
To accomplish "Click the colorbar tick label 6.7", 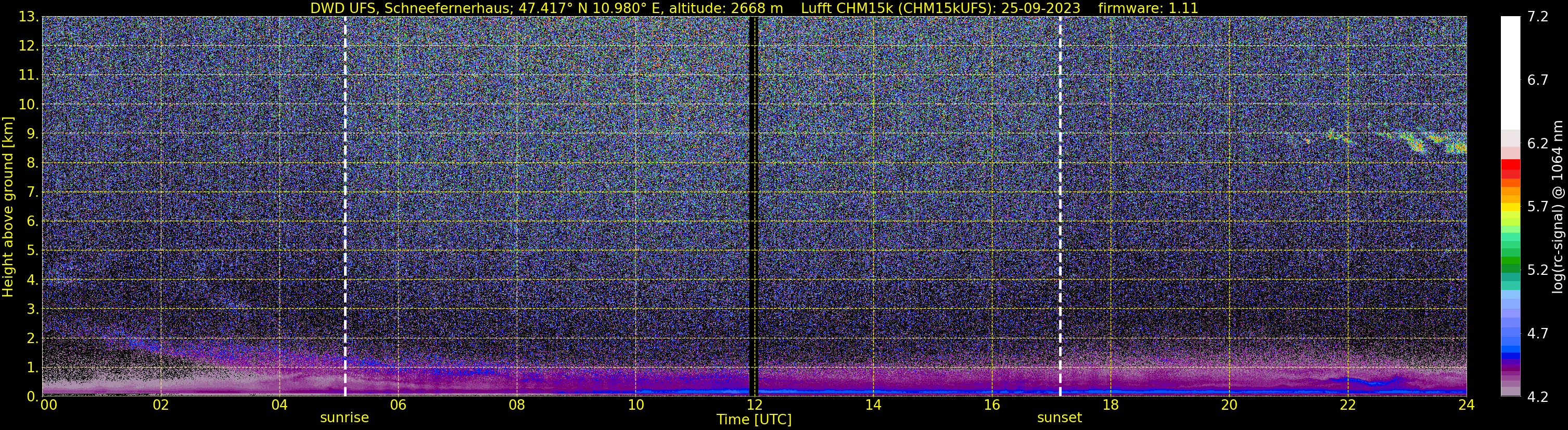I will point(1538,80).
